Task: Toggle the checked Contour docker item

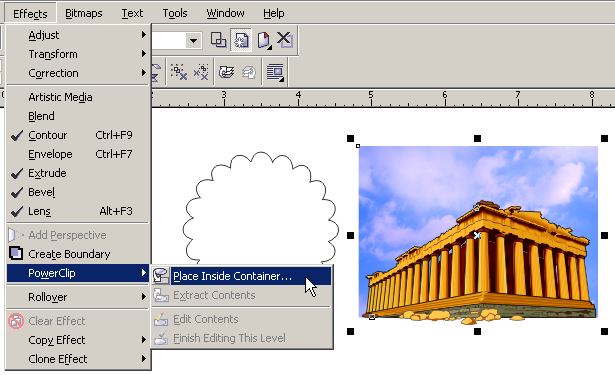Action: tap(78, 135)
